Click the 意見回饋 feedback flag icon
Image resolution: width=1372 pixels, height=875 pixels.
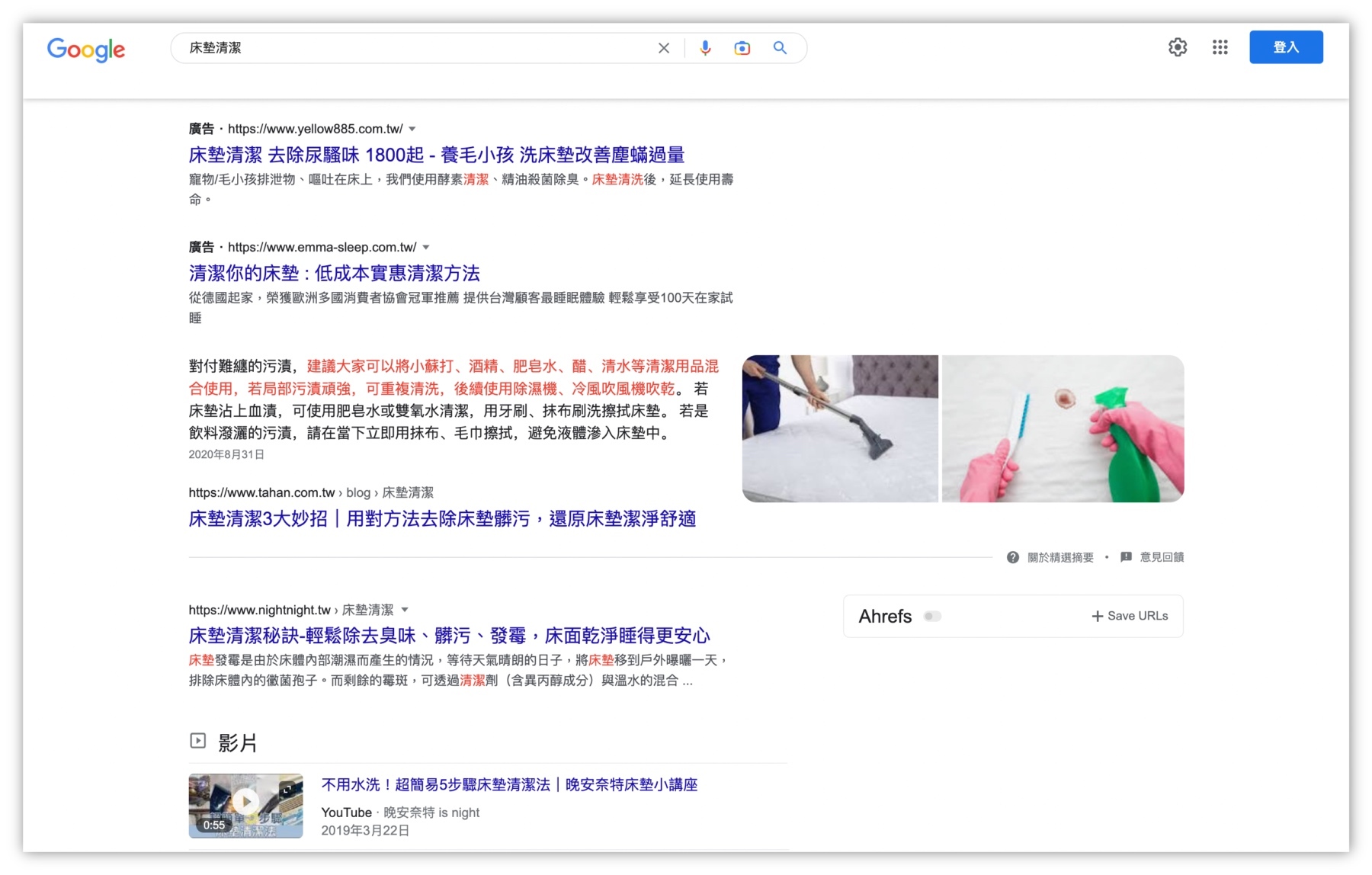[x=1125, y=557]
